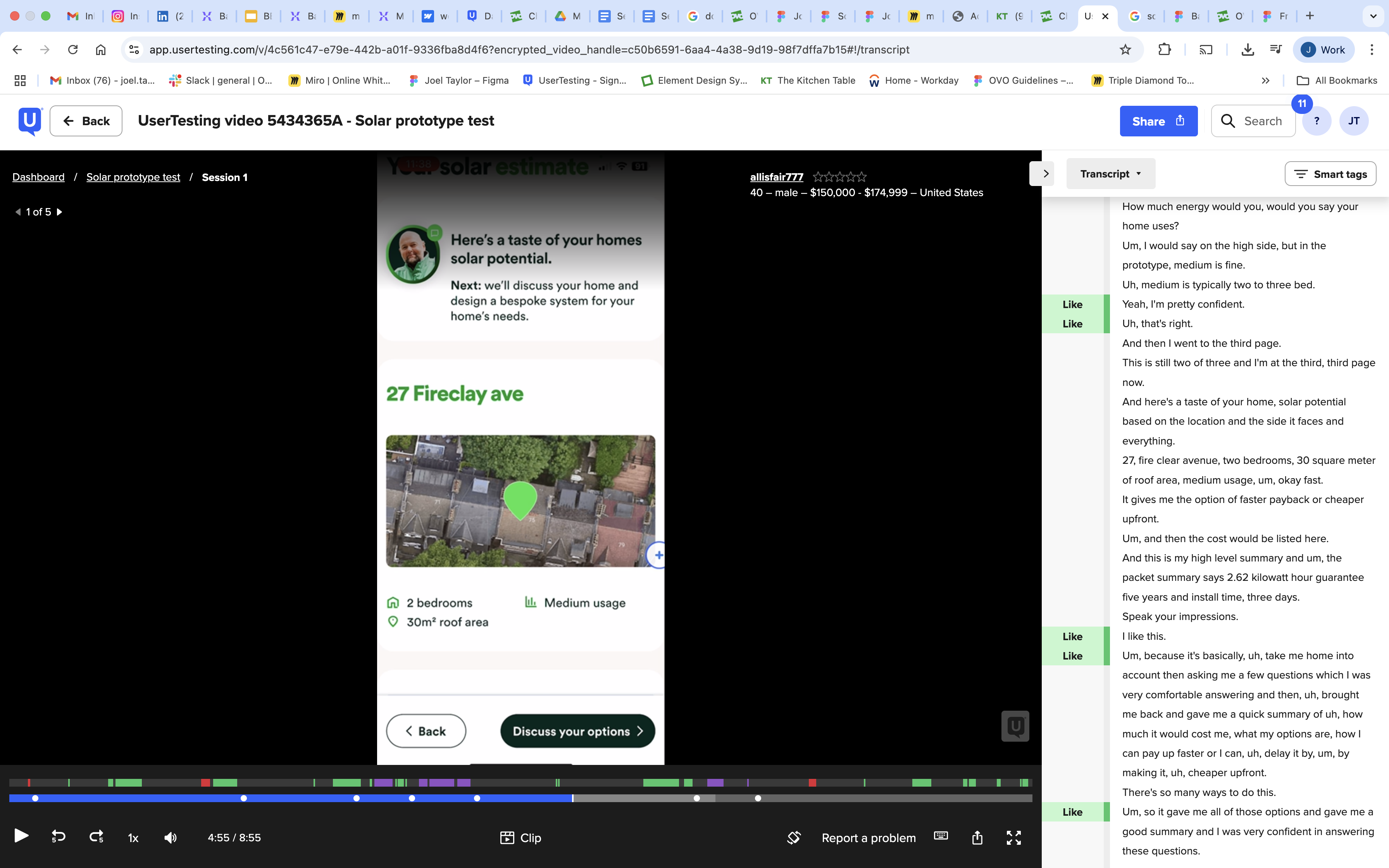
Task: Open Solar prototype test breadcrumb
Action: (133, 177)
